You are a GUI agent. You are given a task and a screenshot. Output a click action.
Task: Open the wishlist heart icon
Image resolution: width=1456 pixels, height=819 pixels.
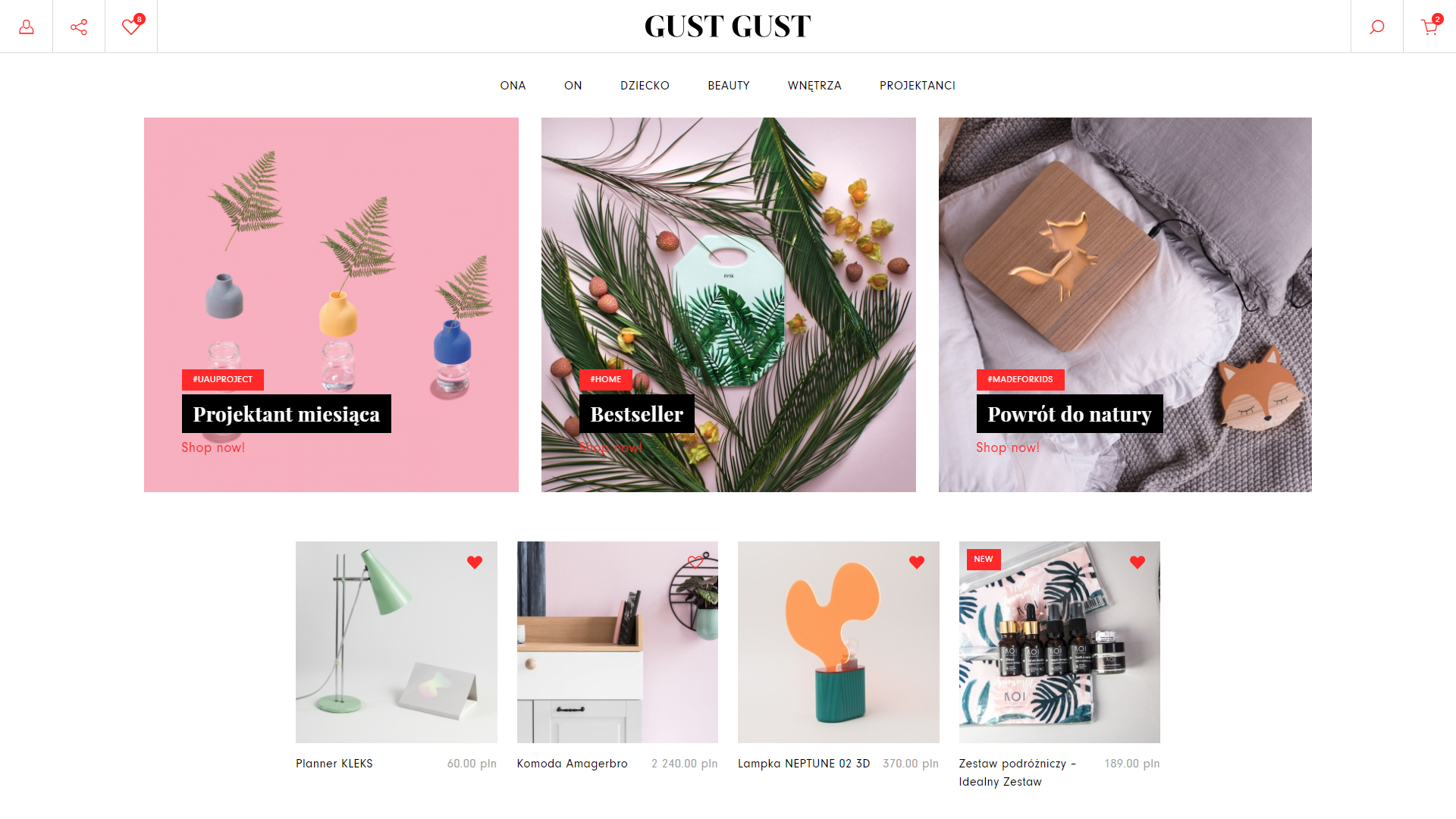131,27
